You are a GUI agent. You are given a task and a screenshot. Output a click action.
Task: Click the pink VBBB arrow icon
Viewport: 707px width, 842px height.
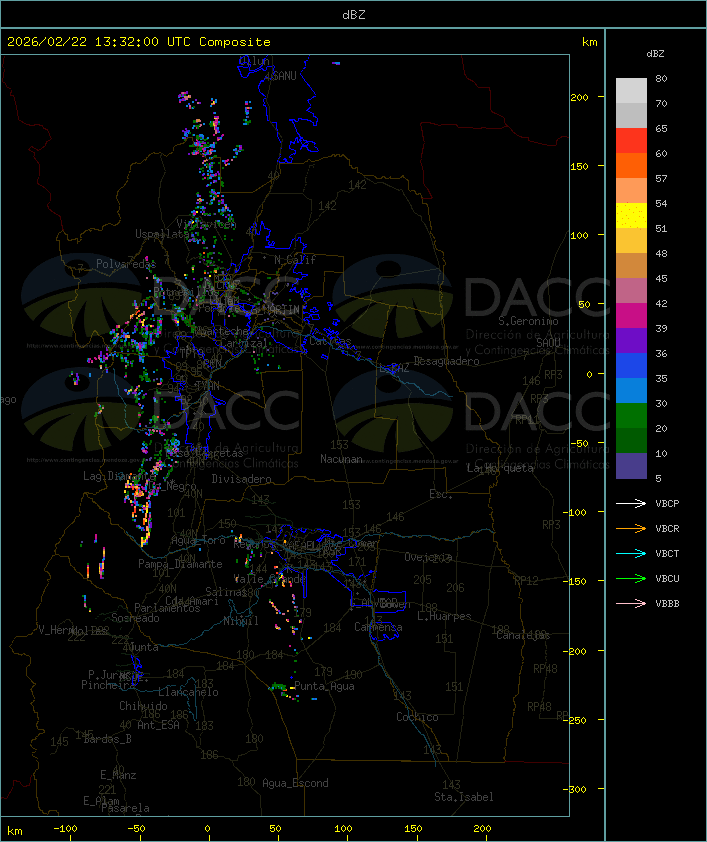pyautogui.click(x=631, y=603)
